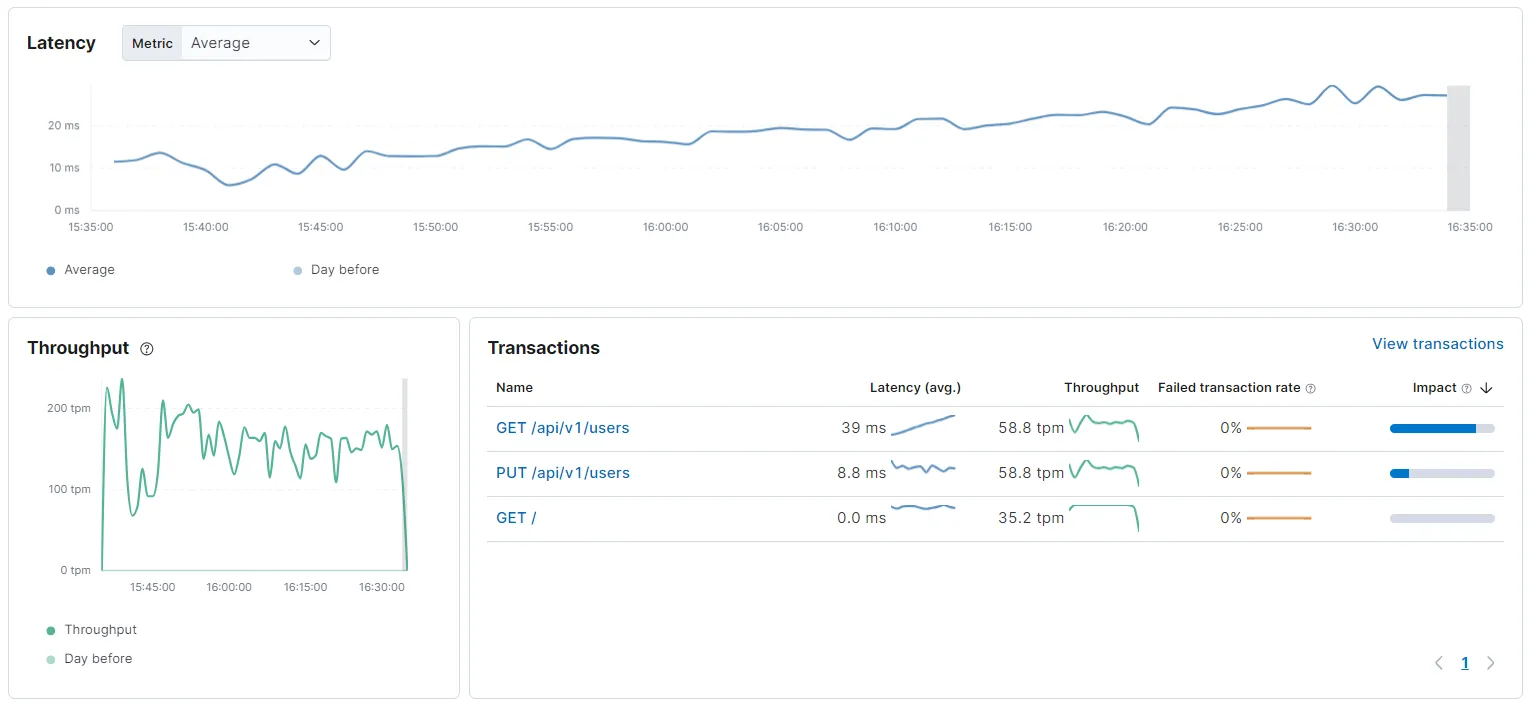Click the 200 tpm label on Throughput axis
Viewport: 1529px width, 705px height.
69,408
